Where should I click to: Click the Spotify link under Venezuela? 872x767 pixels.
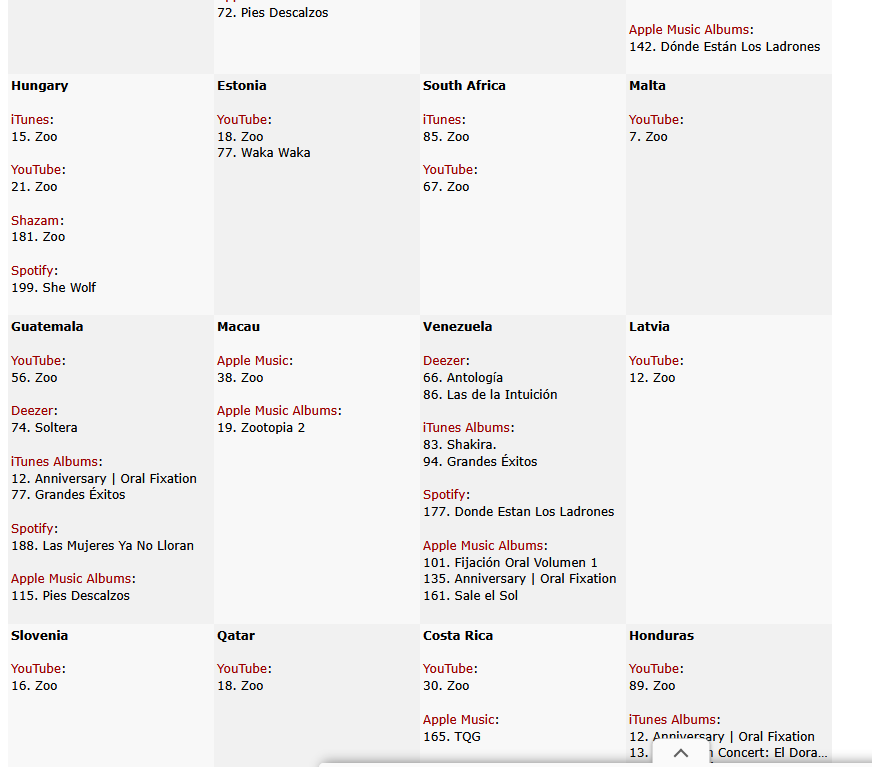pos(445,494)
